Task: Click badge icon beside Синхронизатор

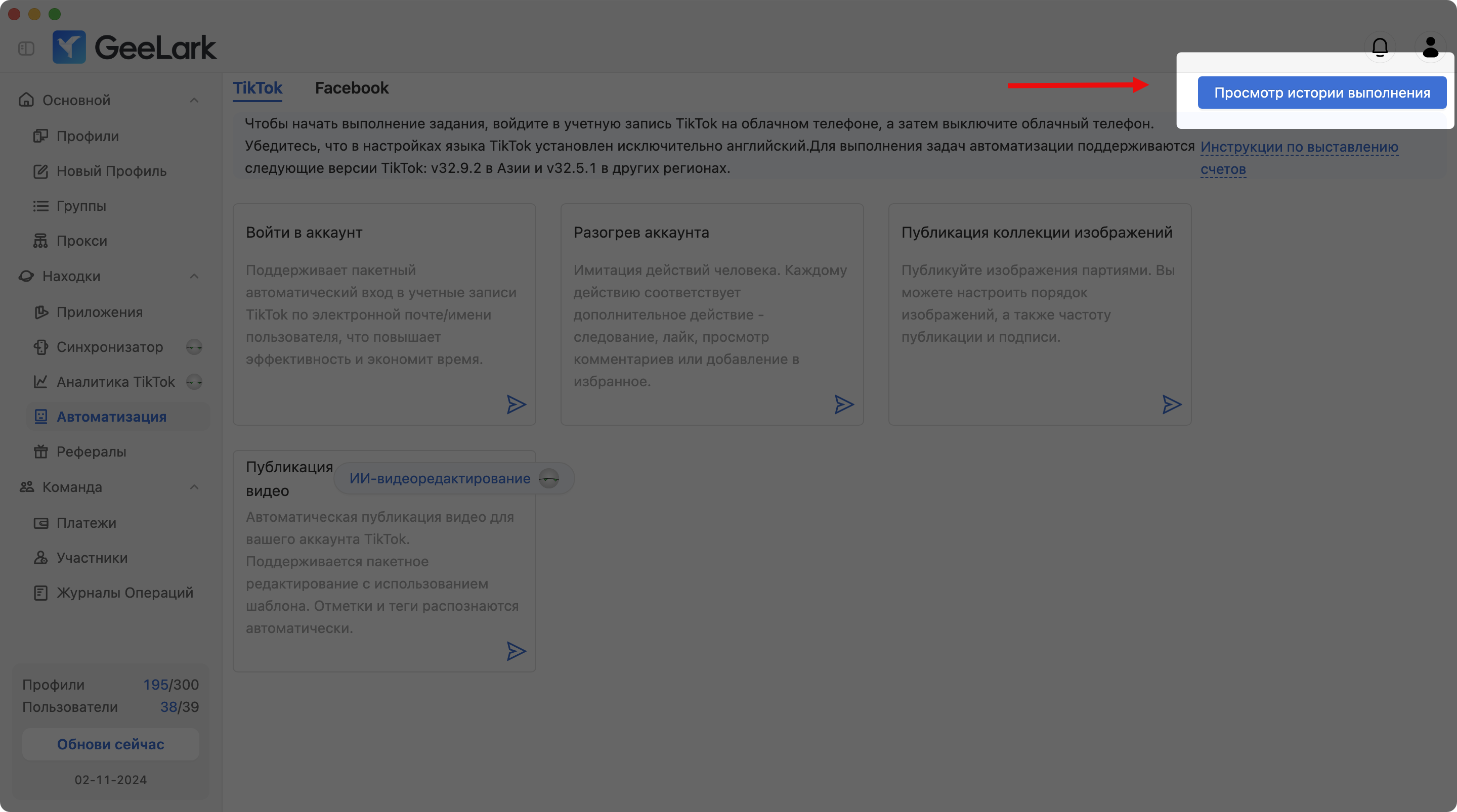Action: tap(194, 347)
